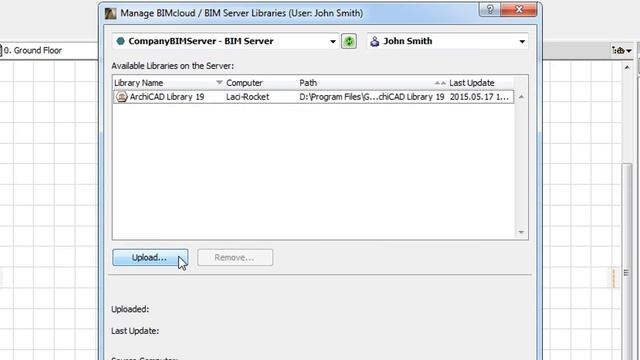Click the 0. Ground Floor tab in background window

33,51
